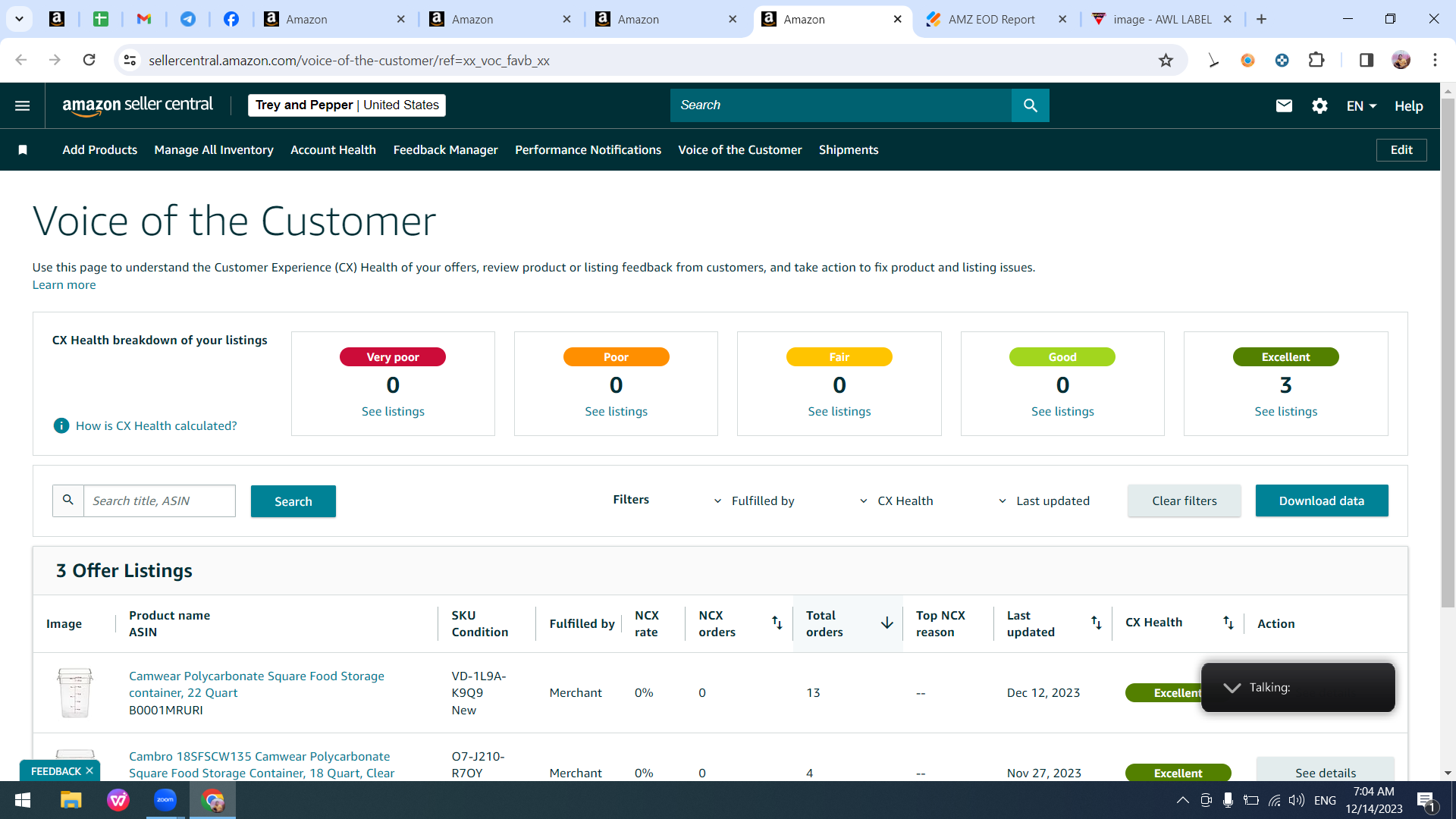Sort by Last updated column arrows
Image resolution: width=1456 pixels, height=819 pixels.
click(x=1097, y=623)
